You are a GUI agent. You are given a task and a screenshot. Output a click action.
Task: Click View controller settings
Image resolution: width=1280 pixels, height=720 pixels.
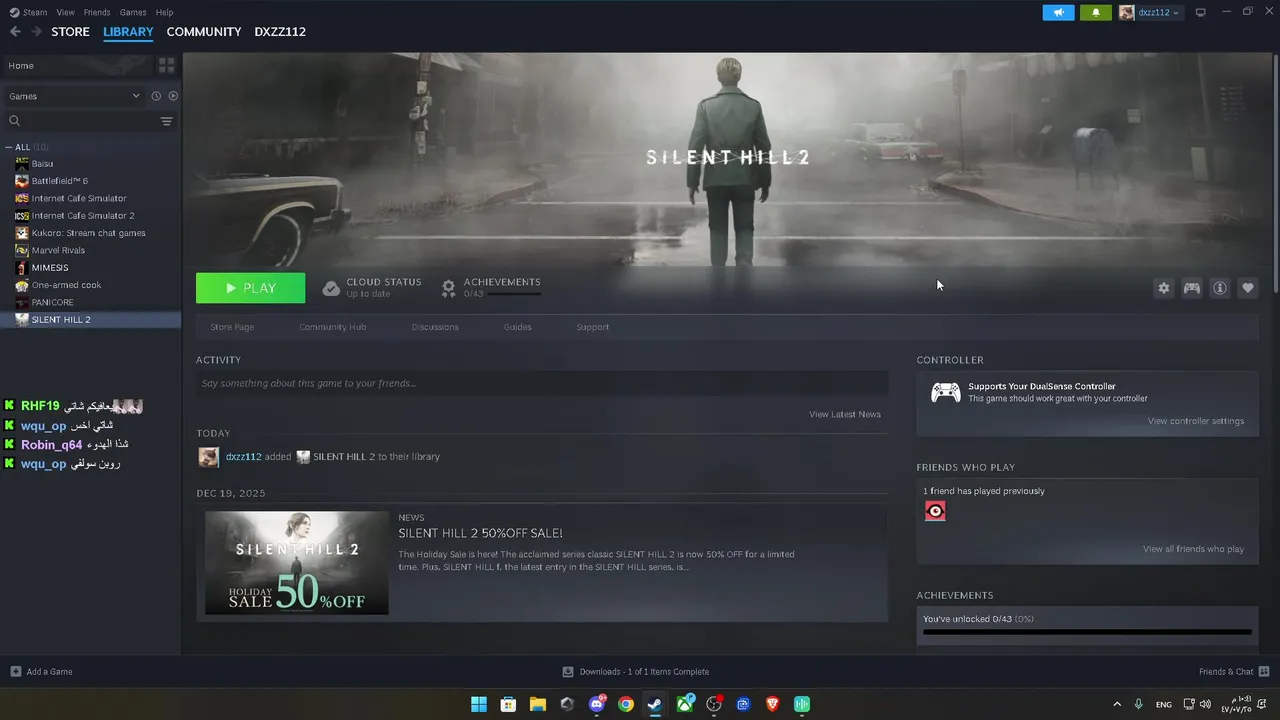[x=1196, y=421]
